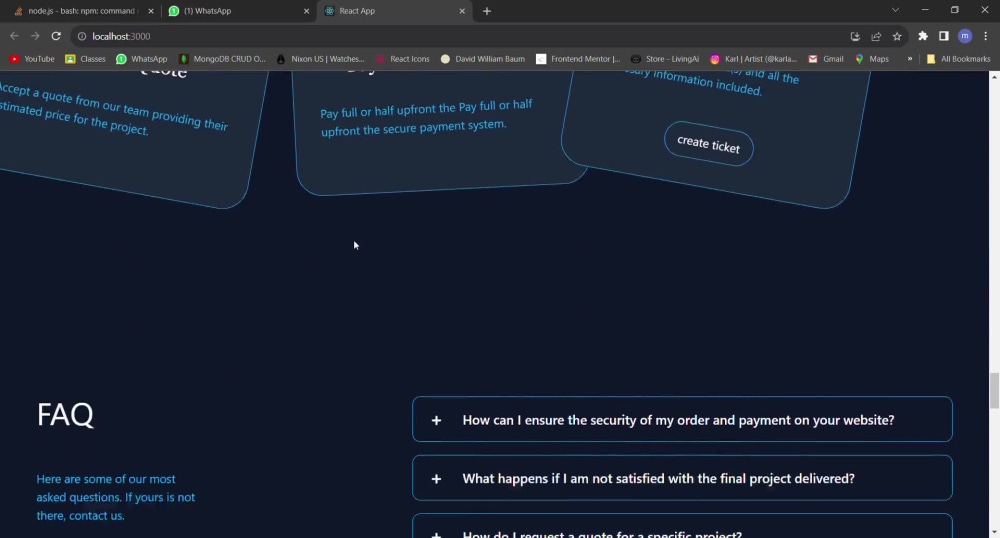Click the page scrollbar thumb
The height and width of the screenshot is (538, 1000).
click(994, 391)
